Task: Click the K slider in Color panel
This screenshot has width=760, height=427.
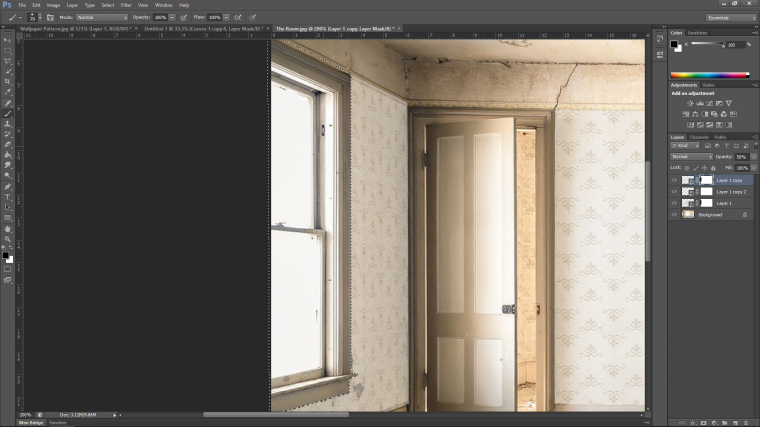Action: tap(708, 44)
